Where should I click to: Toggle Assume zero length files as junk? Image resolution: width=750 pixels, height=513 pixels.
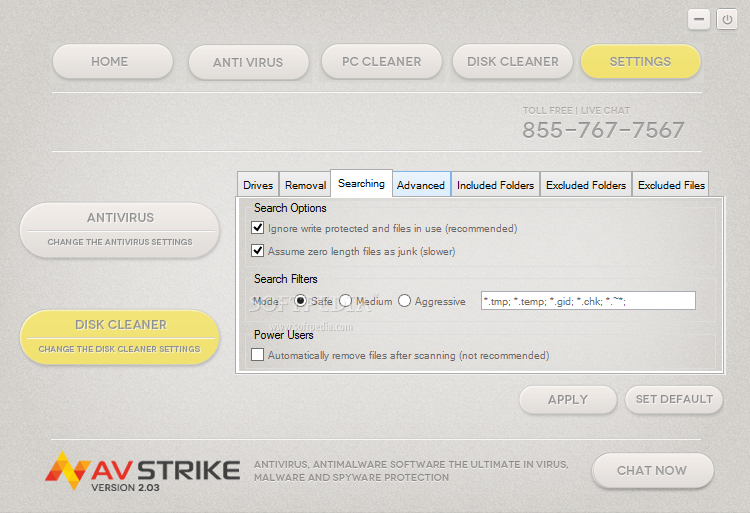click(x=257, y=251)
